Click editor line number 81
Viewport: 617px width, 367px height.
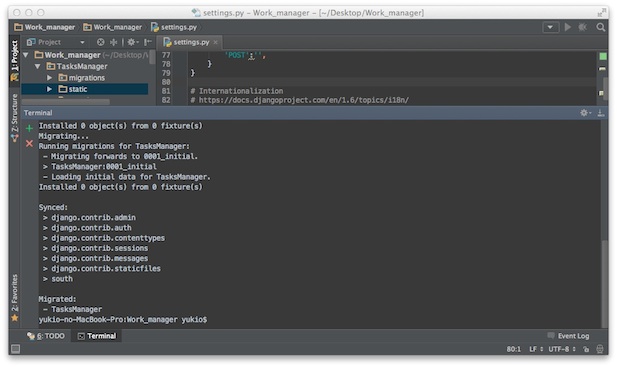pos(166,91)
